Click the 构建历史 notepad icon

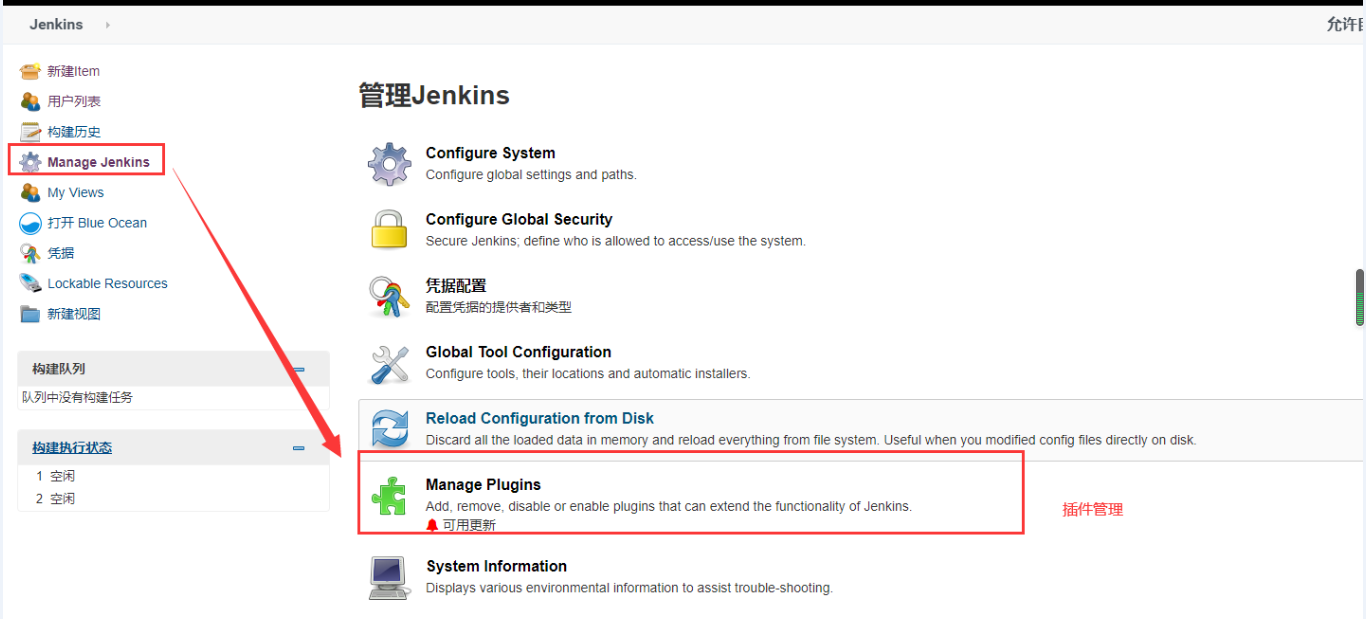tap(30, 132)
